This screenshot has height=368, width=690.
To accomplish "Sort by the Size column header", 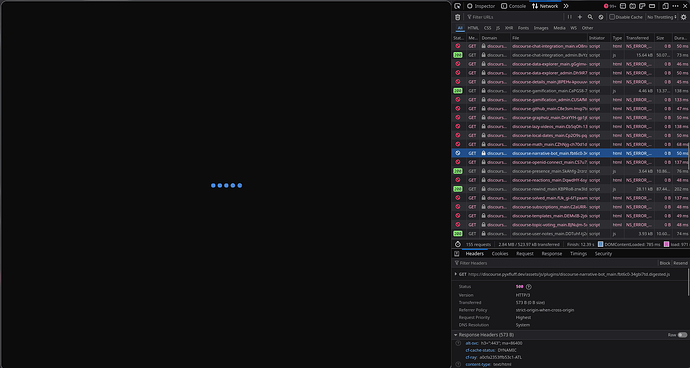I will tap(663, 38).
